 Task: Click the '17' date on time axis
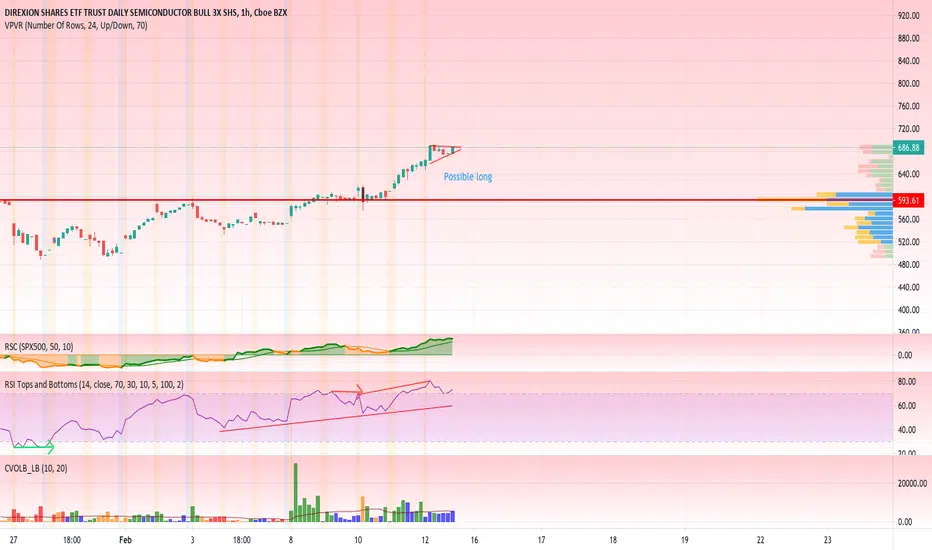[541, 540]
